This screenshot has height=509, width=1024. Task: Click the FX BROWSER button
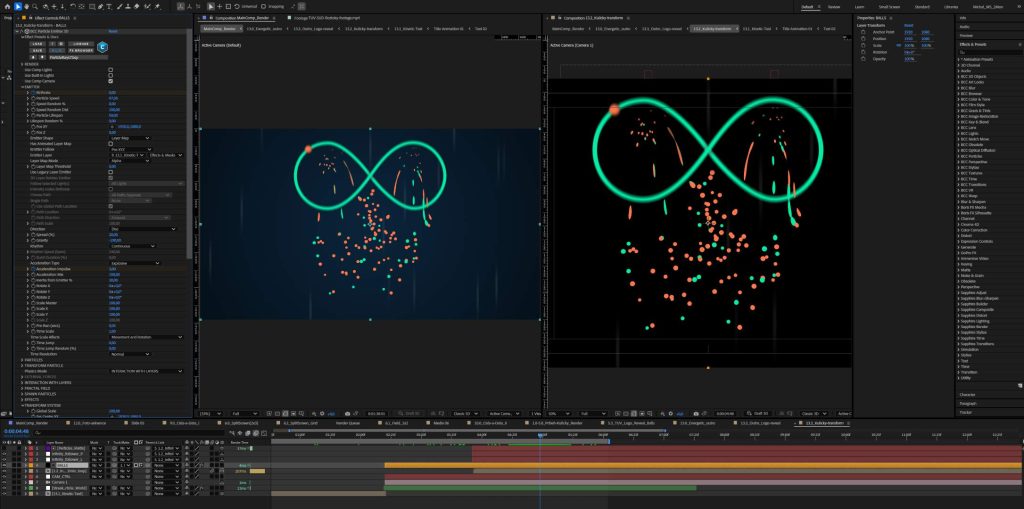pos(81,51)
